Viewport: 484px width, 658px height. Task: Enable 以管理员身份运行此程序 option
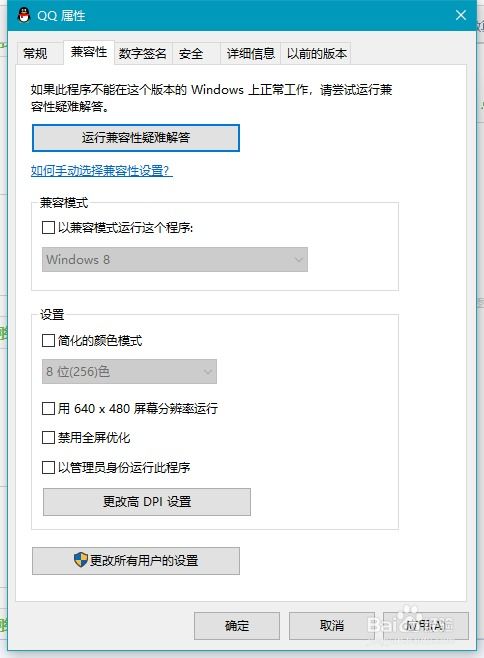(48, 467)
